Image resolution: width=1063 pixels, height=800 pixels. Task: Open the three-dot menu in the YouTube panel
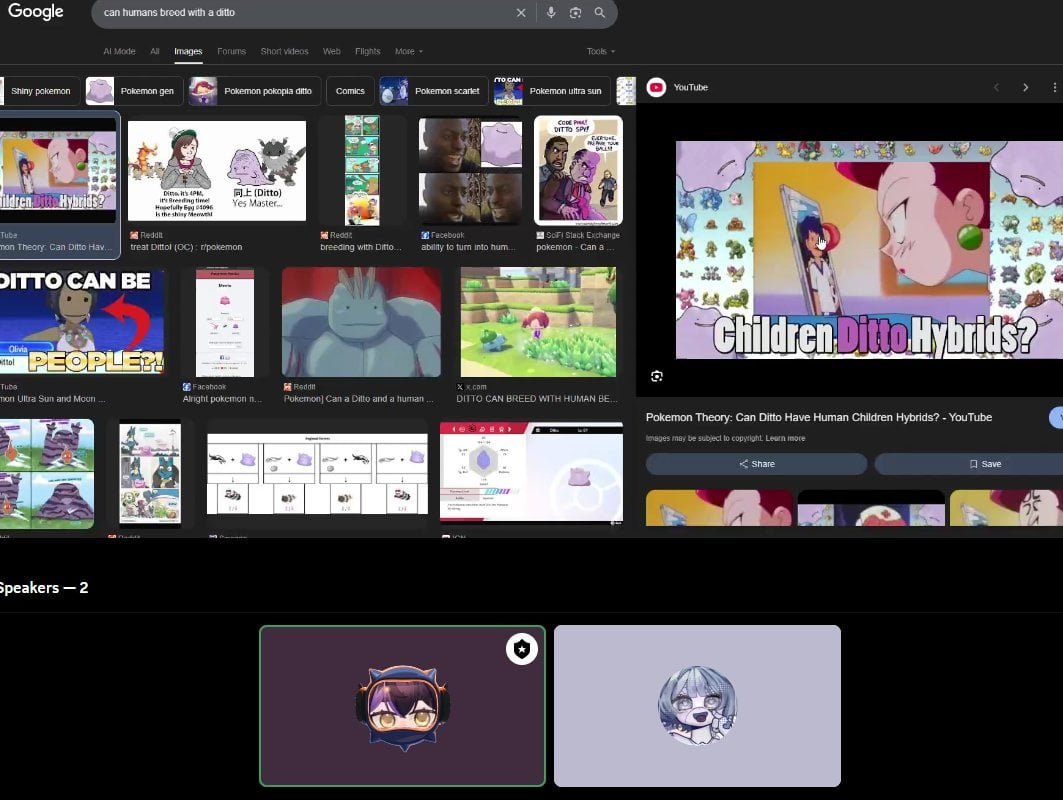click(1055, 87)
